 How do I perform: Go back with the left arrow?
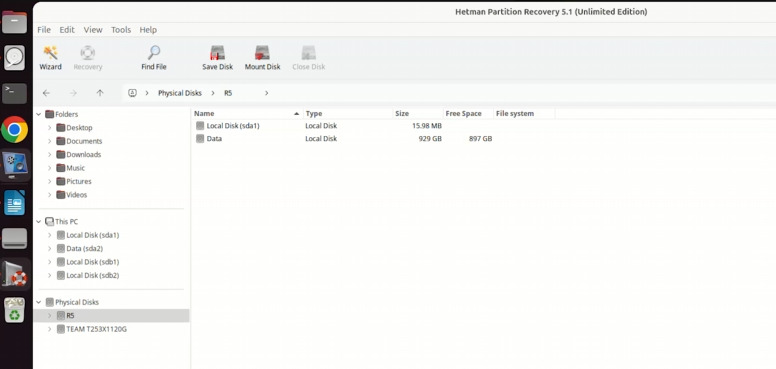(x=46, y=93)
